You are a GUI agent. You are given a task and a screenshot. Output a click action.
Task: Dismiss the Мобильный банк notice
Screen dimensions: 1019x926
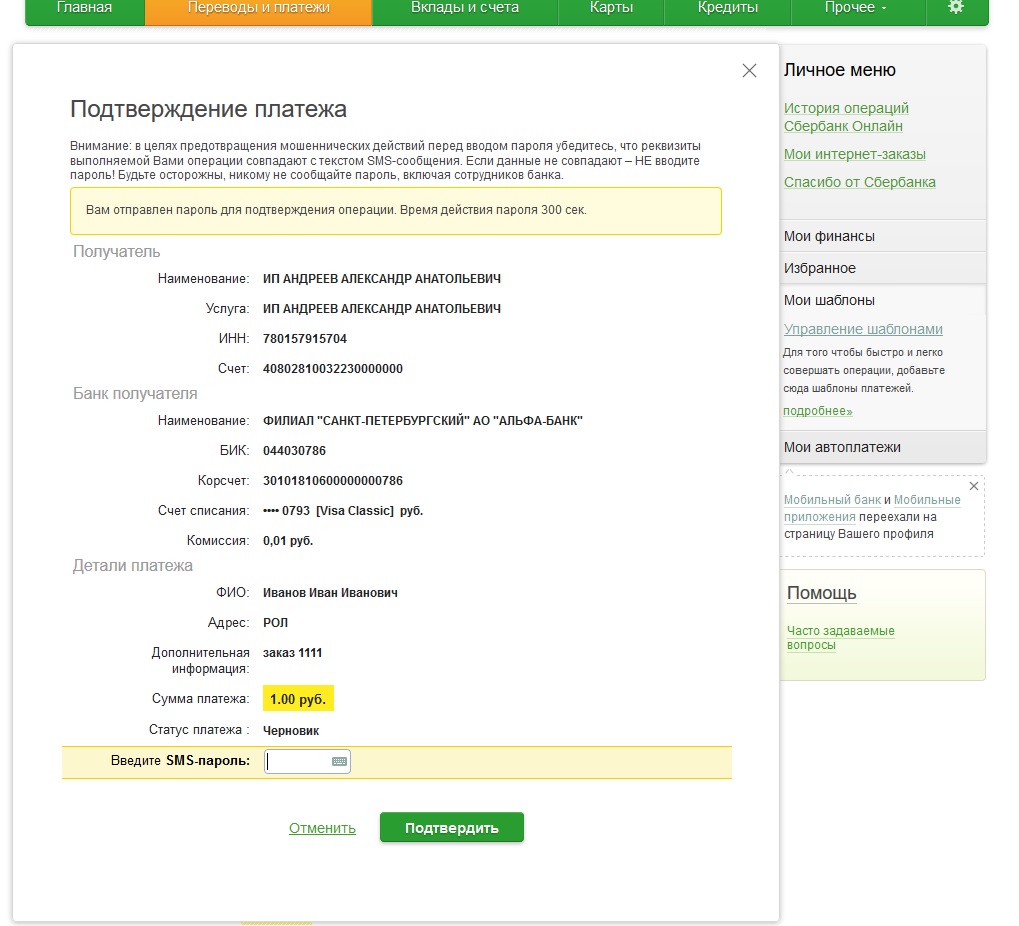[974, 486]
